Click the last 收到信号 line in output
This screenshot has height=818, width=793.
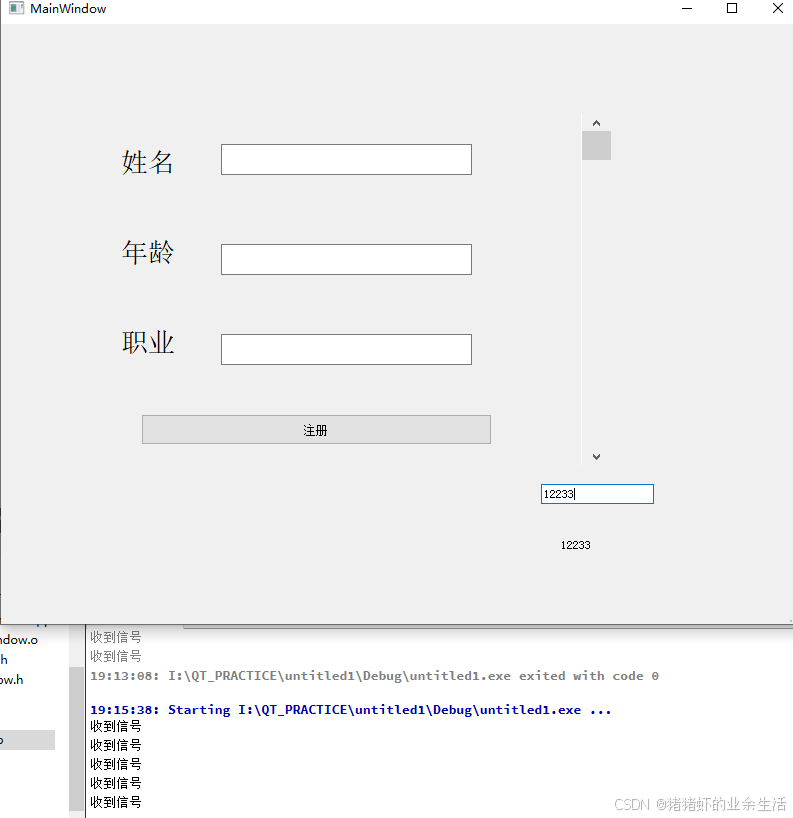click(x=116, y=802)
